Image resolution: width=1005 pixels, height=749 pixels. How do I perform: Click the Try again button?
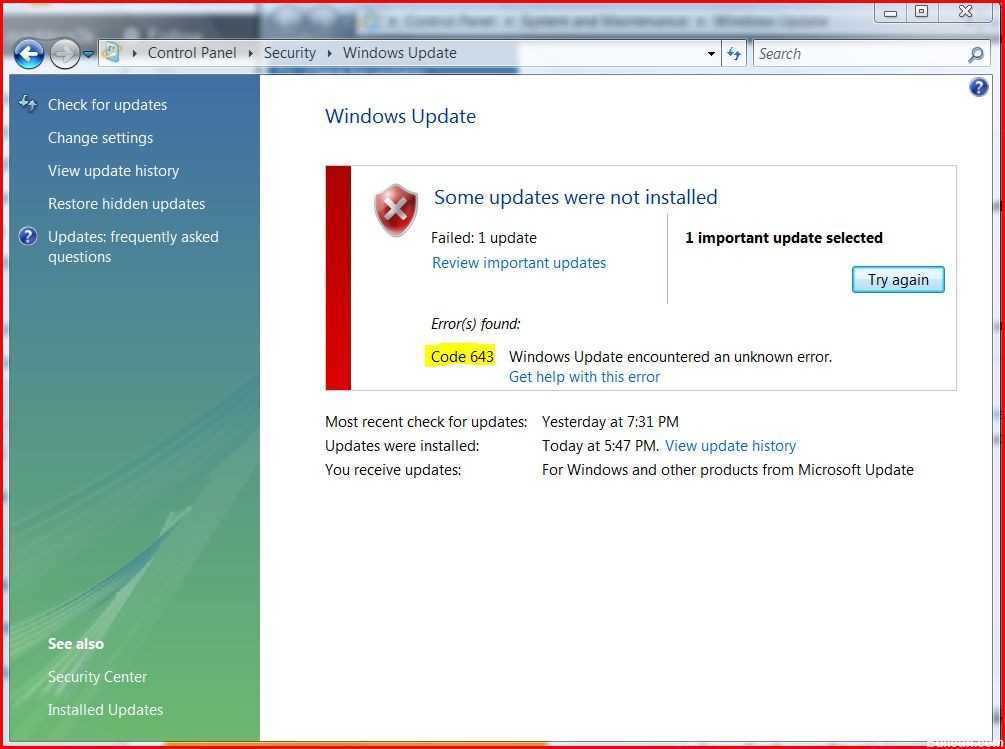[898, 280]
